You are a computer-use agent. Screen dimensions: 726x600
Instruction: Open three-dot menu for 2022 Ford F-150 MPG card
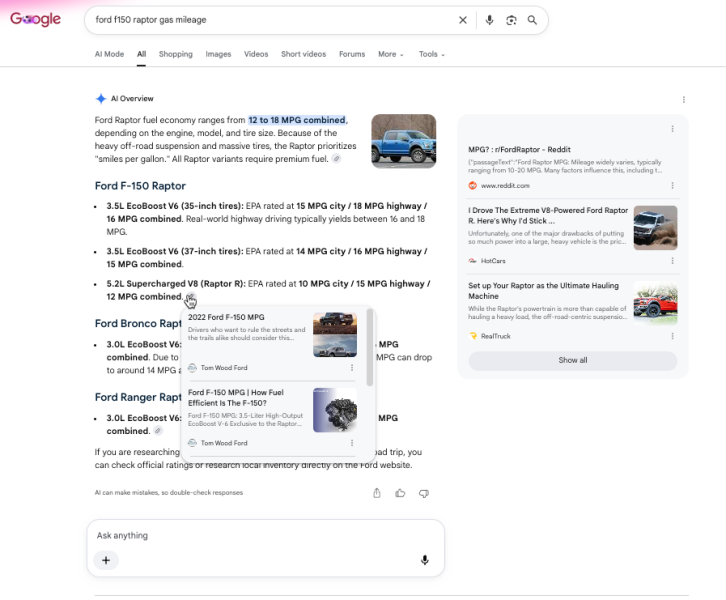[x=352, y=368]
